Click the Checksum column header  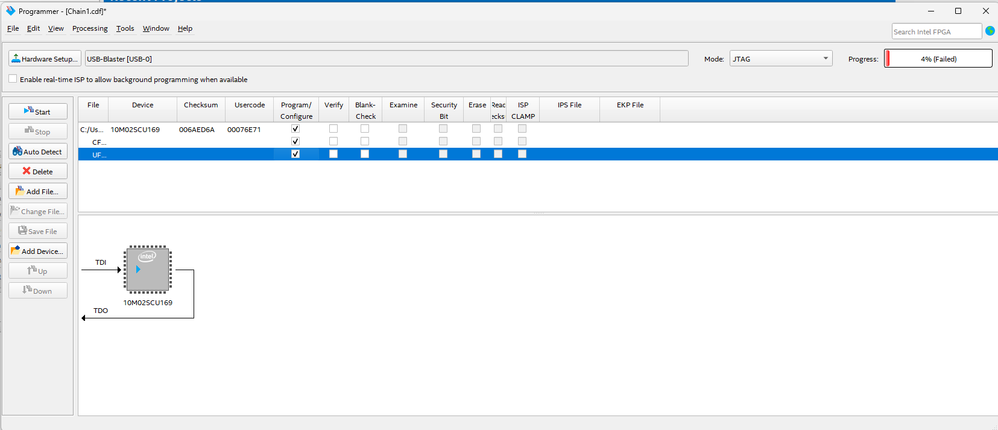point(201,110)
